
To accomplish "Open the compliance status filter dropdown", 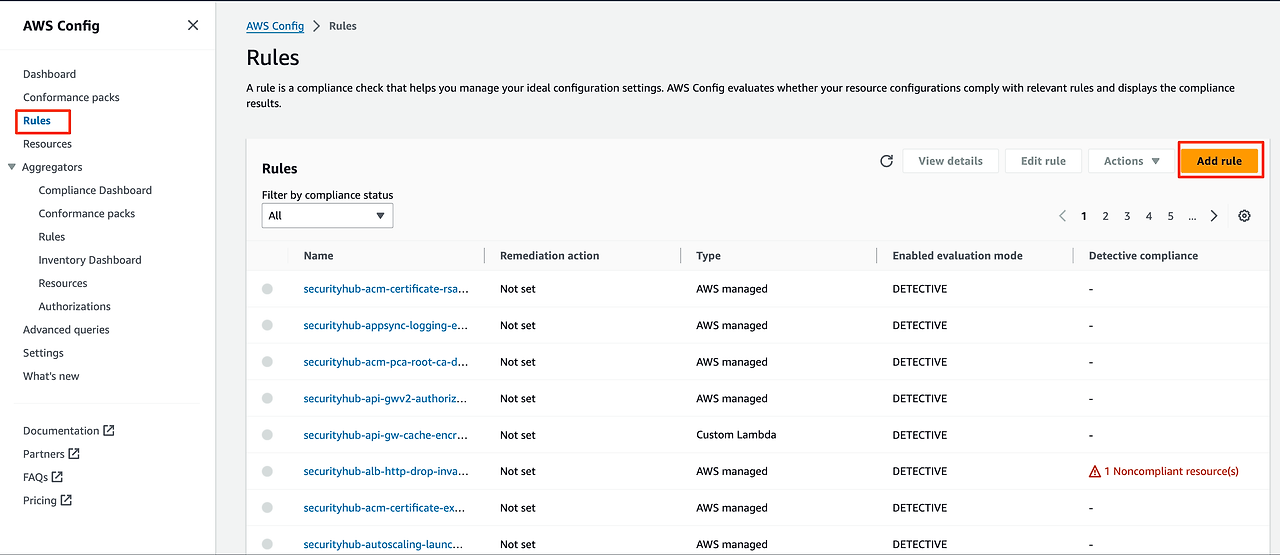I will pyautogui.click(x=327, y=216).
